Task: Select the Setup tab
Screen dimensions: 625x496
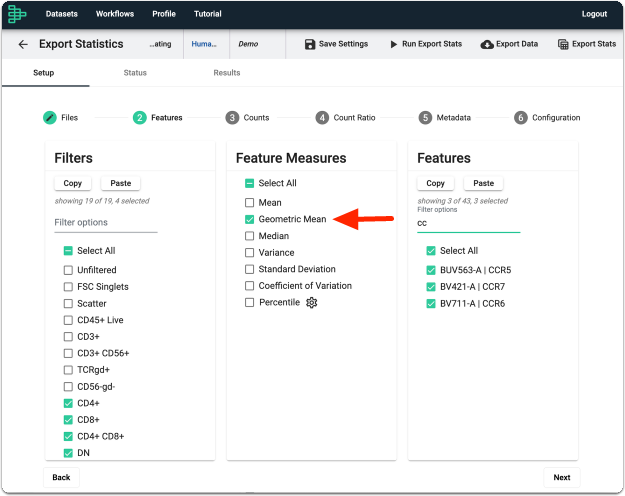Action: tap(43, 73)
